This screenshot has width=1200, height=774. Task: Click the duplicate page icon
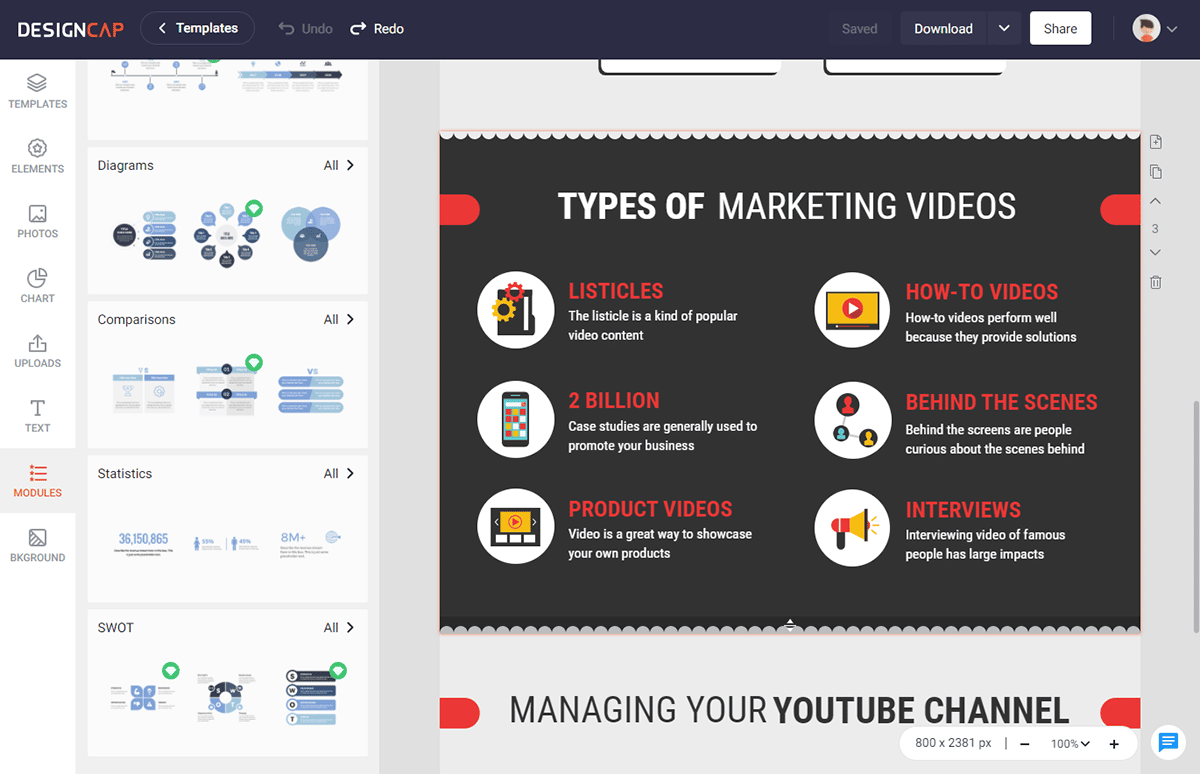click(x=1156, y=172)
